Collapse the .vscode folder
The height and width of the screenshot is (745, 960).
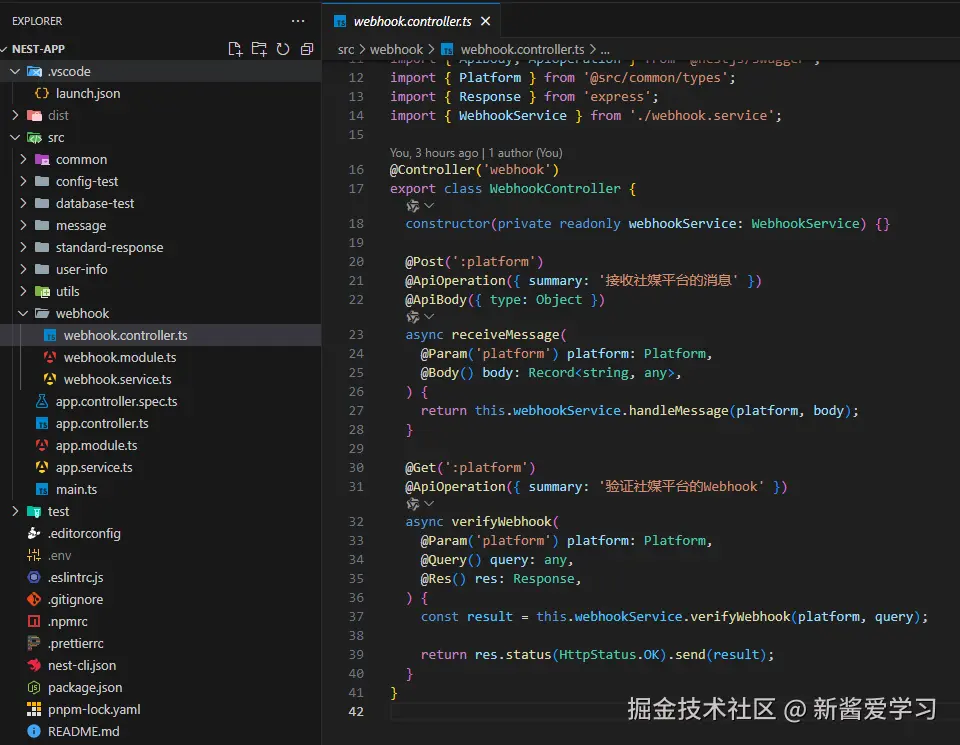click(x=15, y=72)
